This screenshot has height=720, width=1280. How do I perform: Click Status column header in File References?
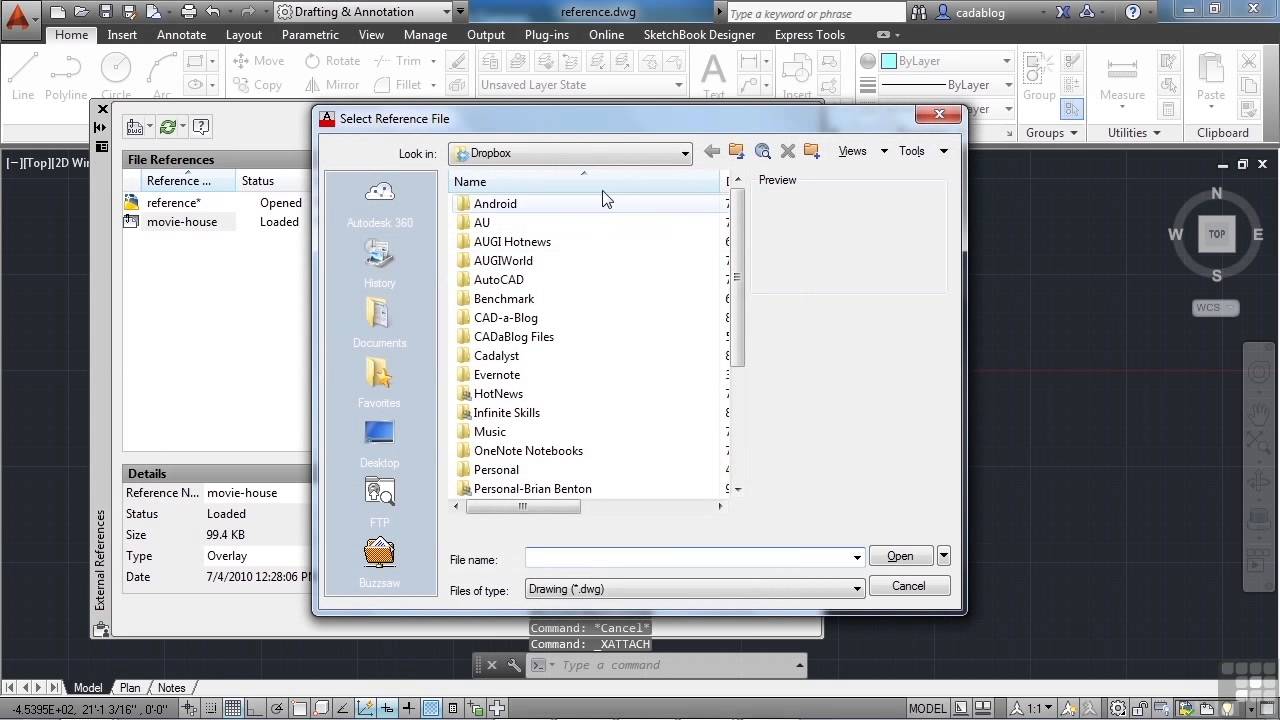coord(273,181)
